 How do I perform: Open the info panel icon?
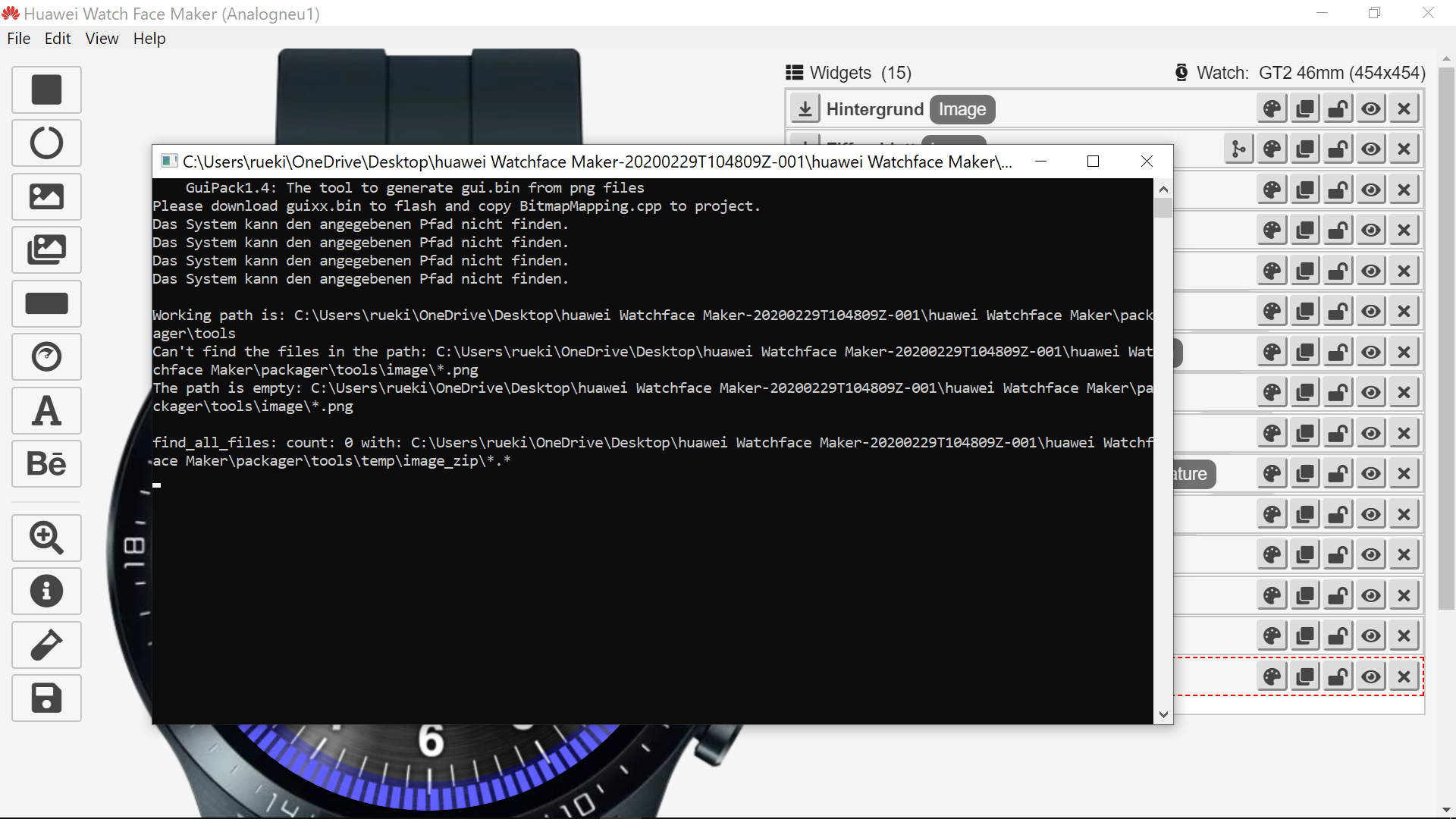coord(46,591)
